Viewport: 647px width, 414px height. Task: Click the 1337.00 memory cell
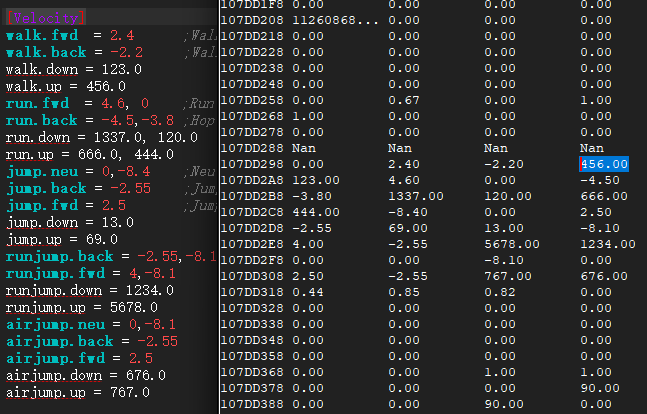(x=416, y=196)
